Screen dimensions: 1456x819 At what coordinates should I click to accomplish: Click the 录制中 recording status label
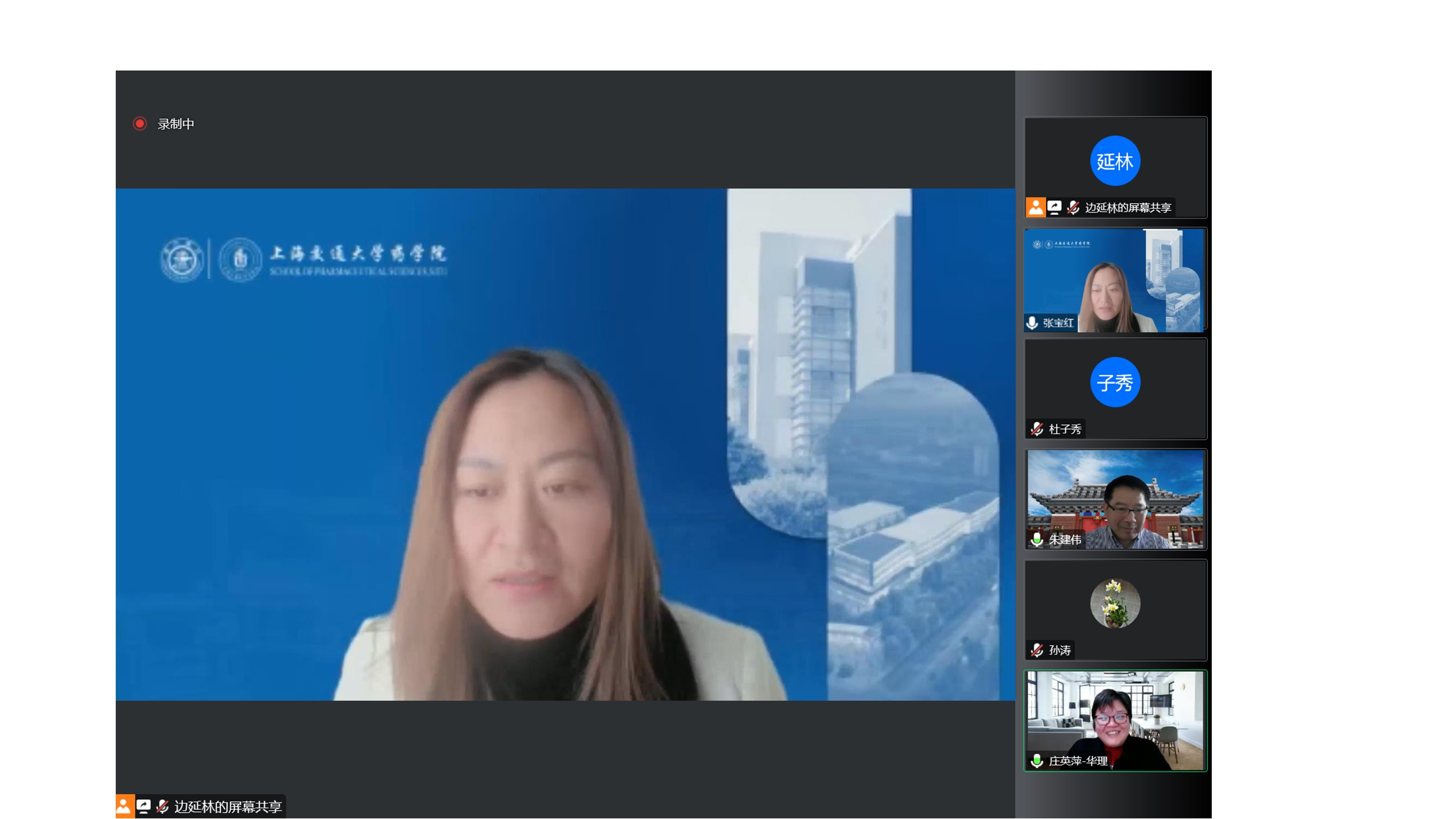[176, 124]
